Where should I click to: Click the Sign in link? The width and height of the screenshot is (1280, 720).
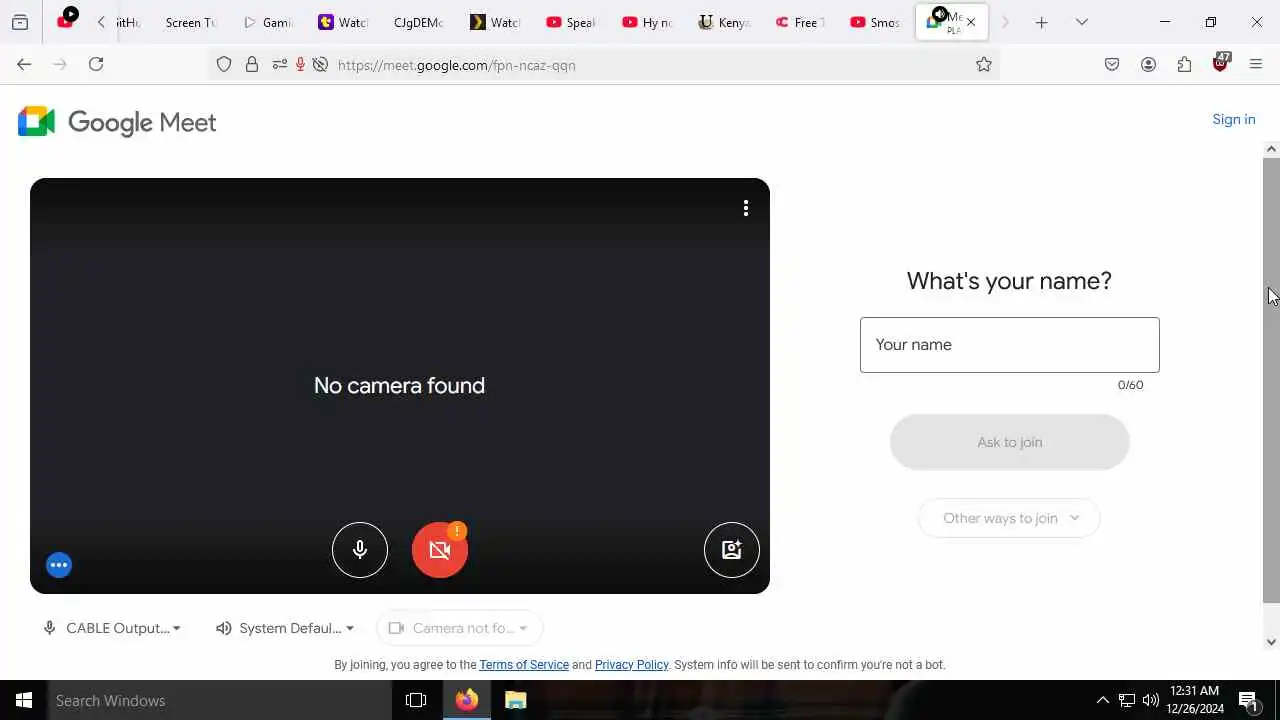click(1234, 119)
